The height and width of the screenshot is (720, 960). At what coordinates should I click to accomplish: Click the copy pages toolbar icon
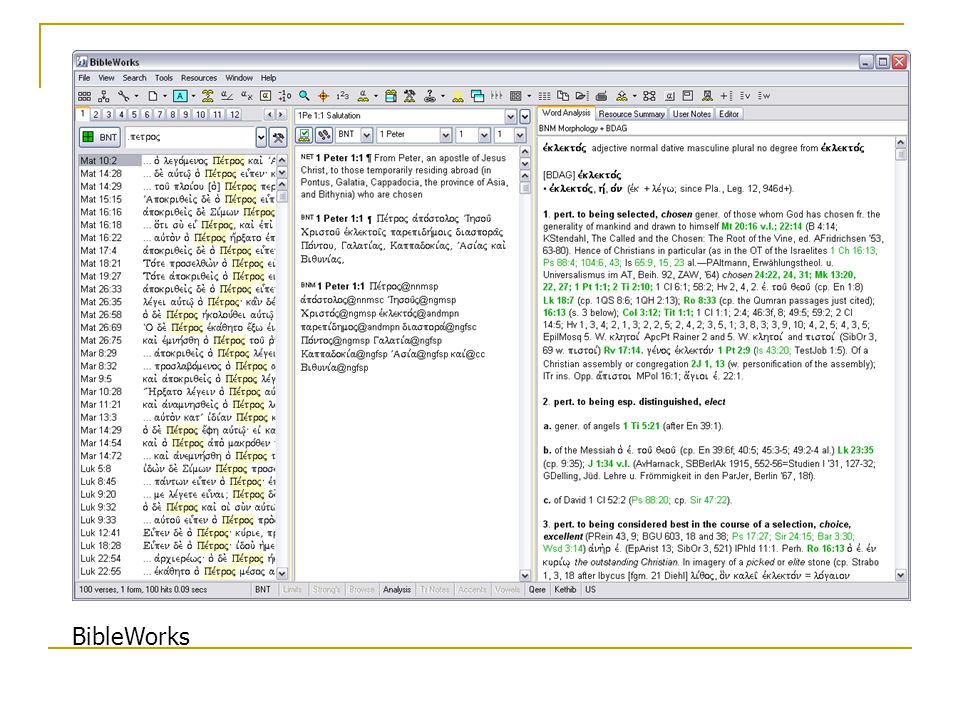click(563, 96)
